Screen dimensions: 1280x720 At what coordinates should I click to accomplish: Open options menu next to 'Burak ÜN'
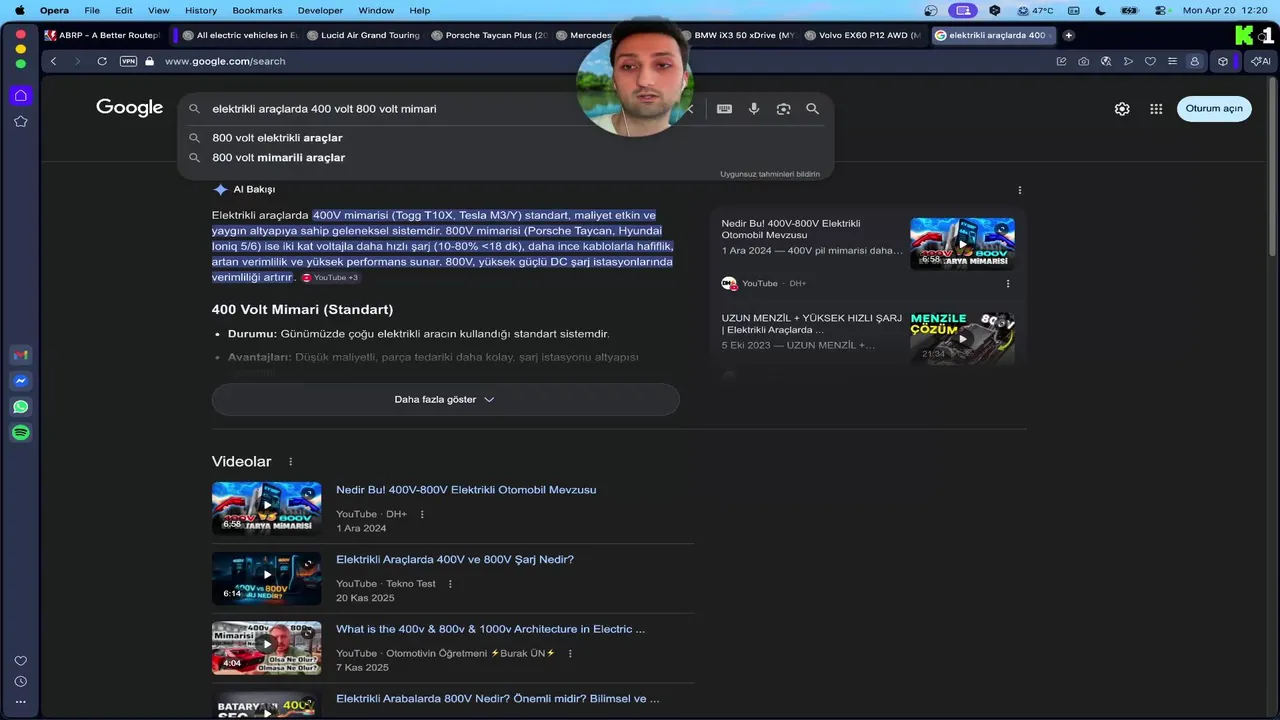(x=570, y=654)
